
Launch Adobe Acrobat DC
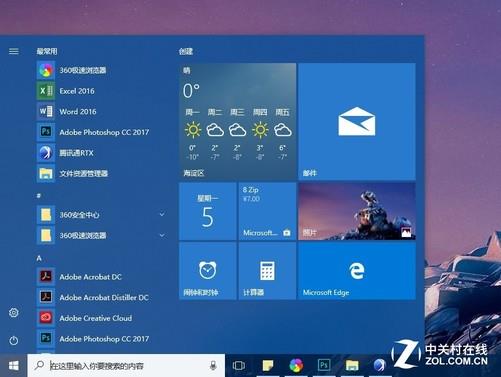[102, 277]
